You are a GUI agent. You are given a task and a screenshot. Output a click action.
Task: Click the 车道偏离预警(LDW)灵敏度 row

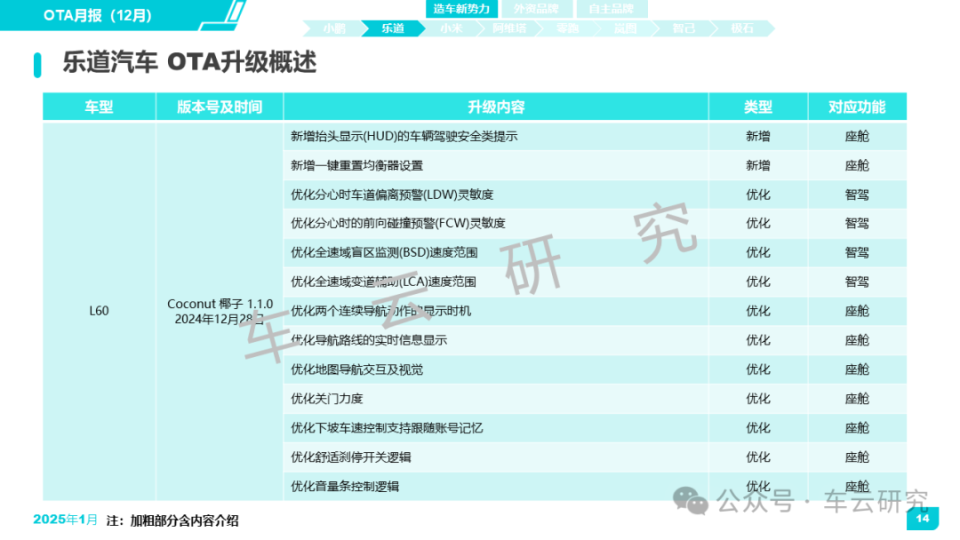pyautogui.click(x=496, y=195)
